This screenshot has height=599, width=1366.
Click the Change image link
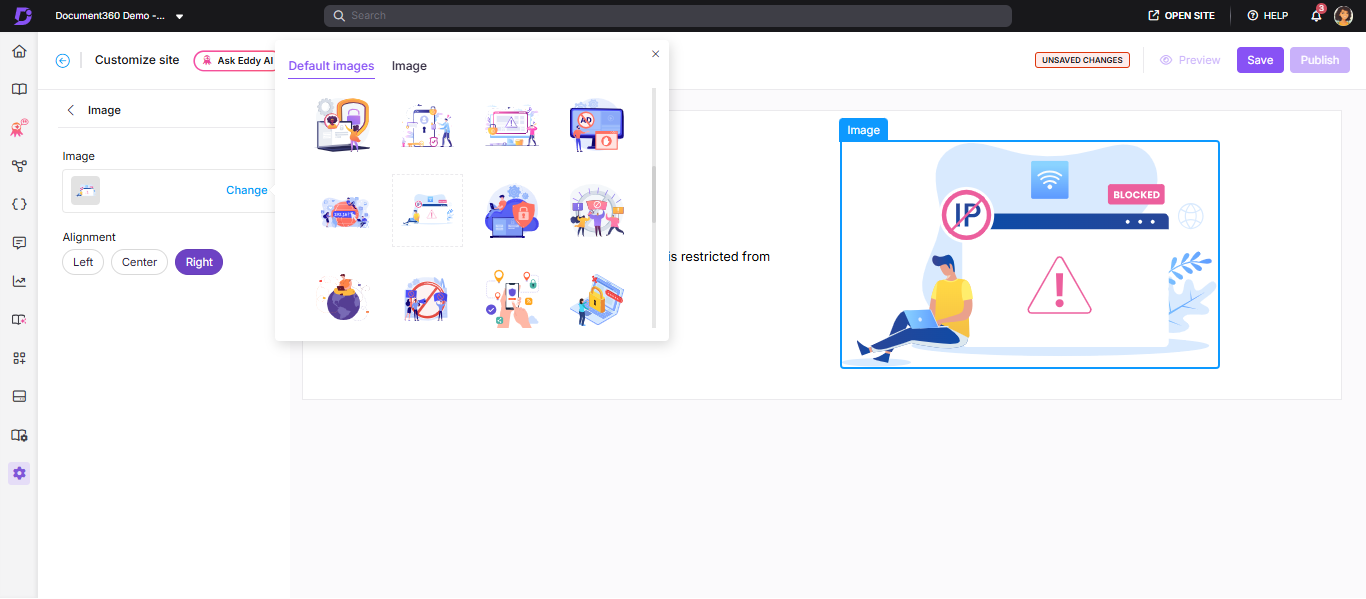pos(246,190)
